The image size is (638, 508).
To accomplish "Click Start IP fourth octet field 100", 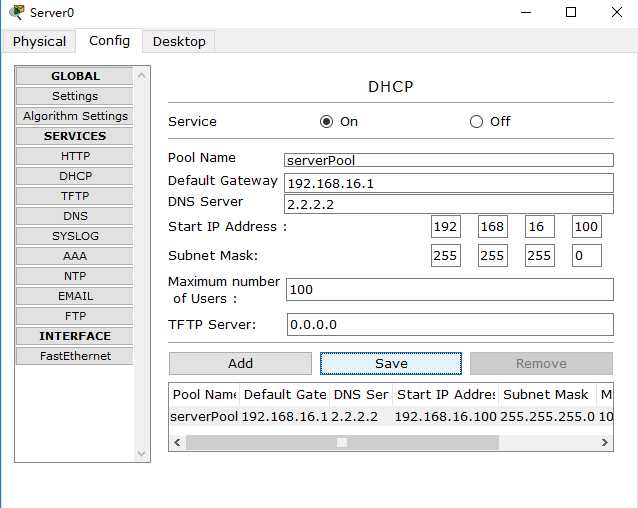I will [x=587, y=227].
